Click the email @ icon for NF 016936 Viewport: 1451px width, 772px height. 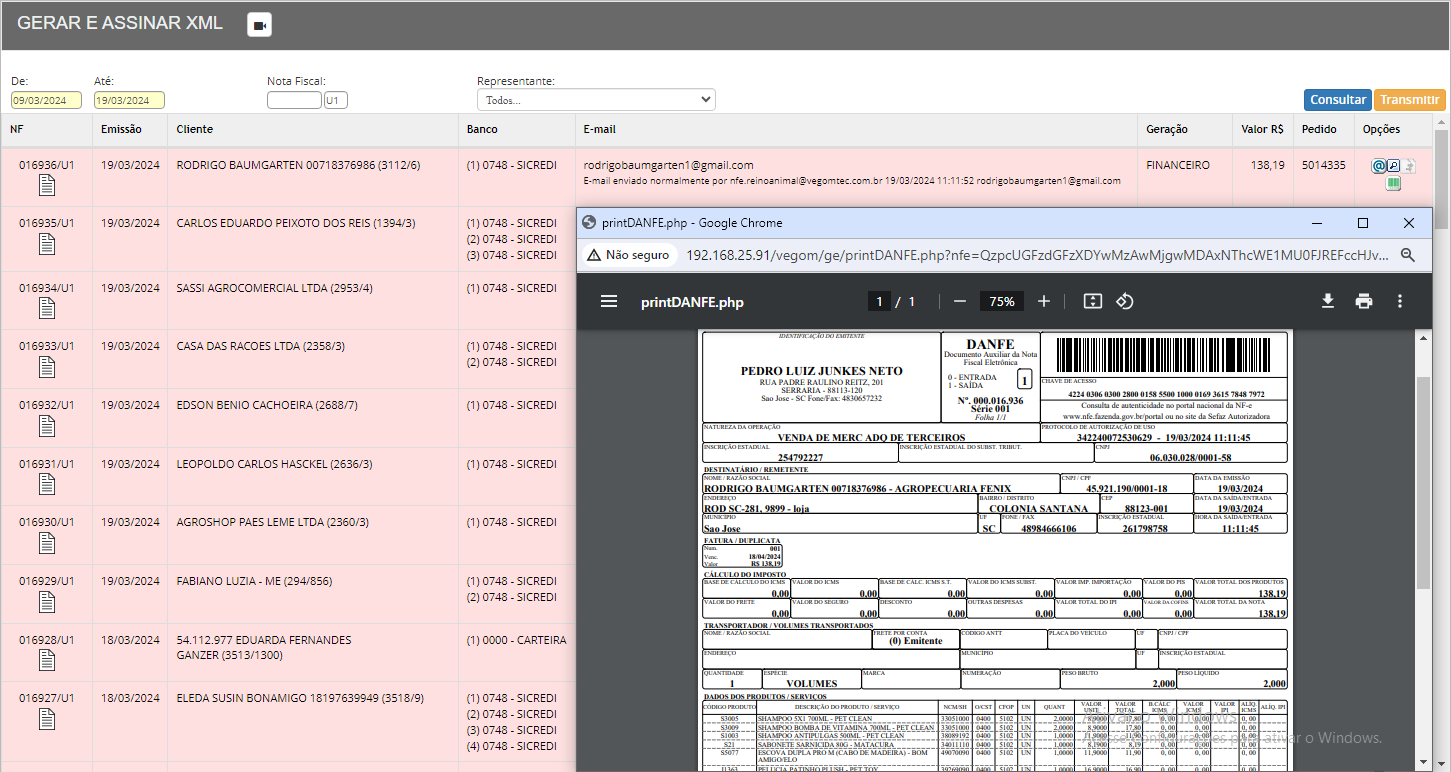(1378, 166)
